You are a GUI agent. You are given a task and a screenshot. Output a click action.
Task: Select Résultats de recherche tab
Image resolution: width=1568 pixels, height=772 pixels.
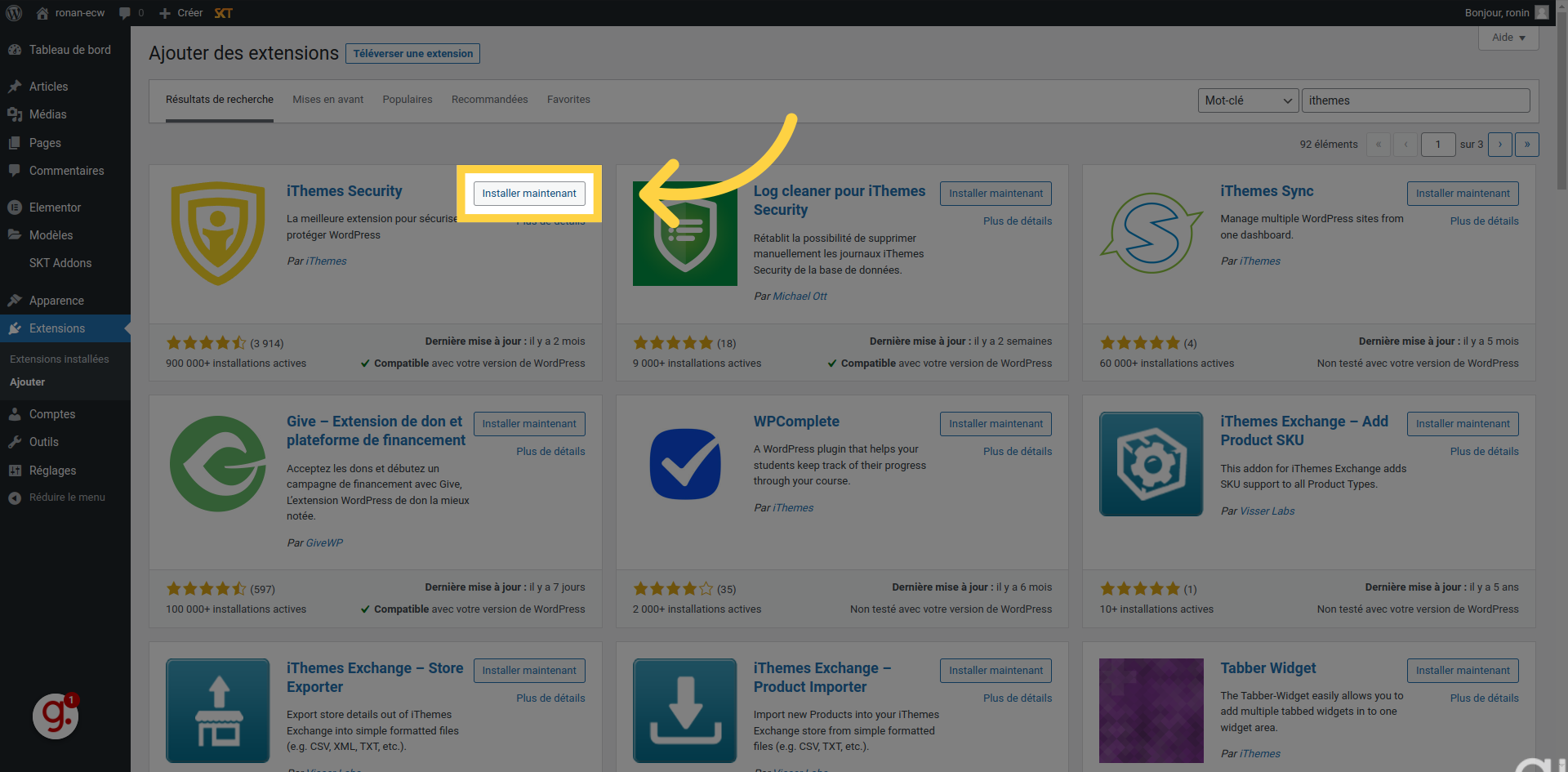pos(220,100)
